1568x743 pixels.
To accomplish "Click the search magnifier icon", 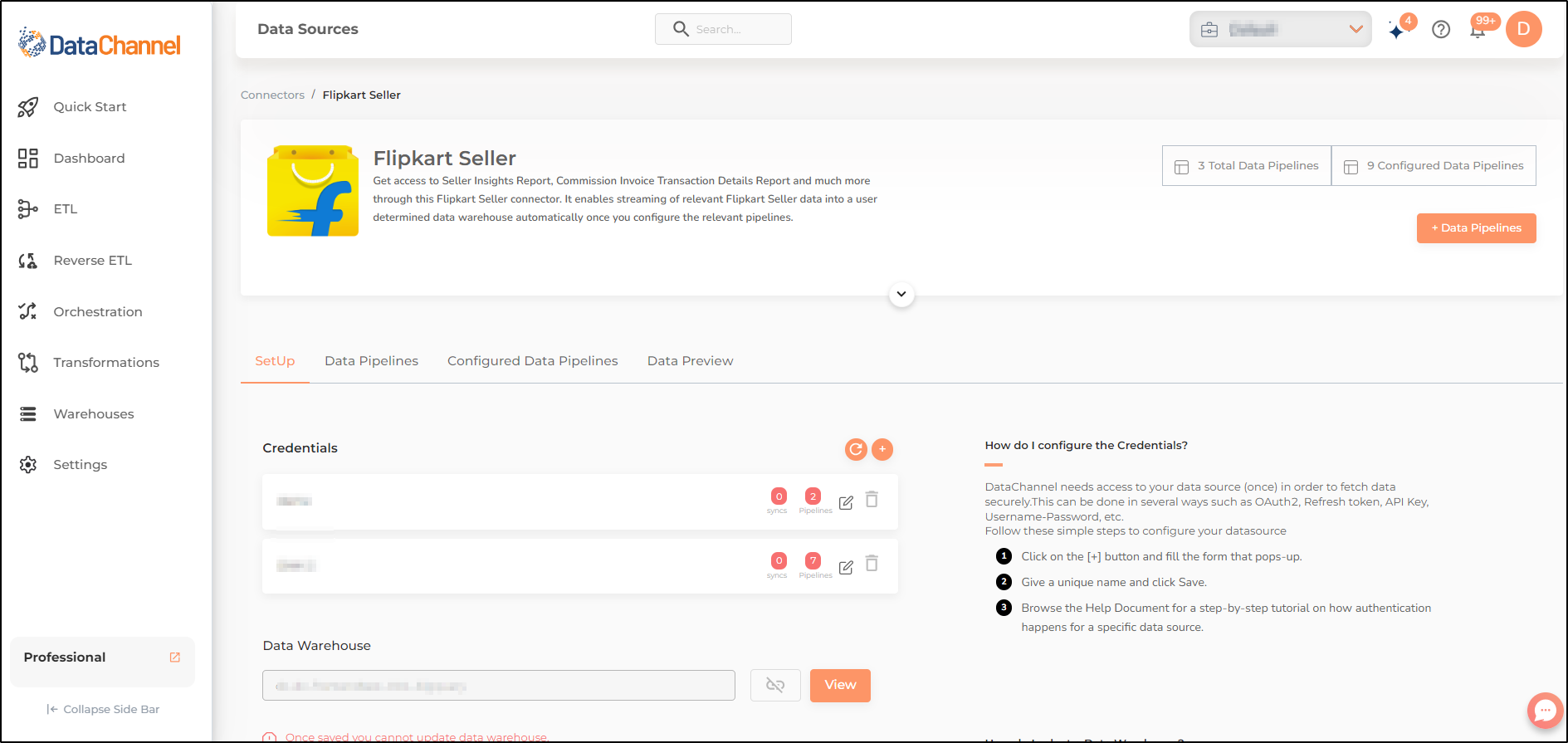I will coord(681,29).
